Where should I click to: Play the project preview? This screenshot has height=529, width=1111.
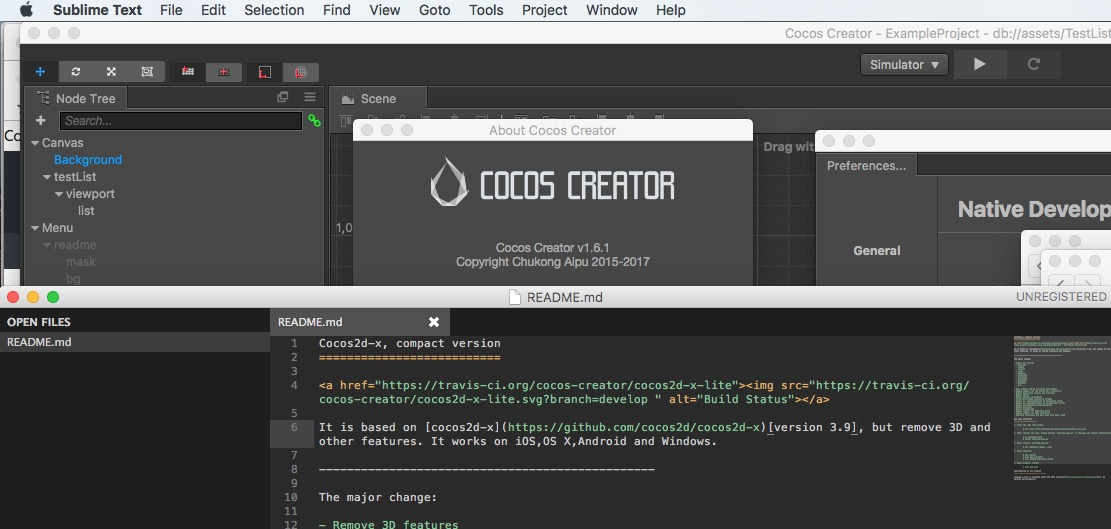tap(980, 64)
